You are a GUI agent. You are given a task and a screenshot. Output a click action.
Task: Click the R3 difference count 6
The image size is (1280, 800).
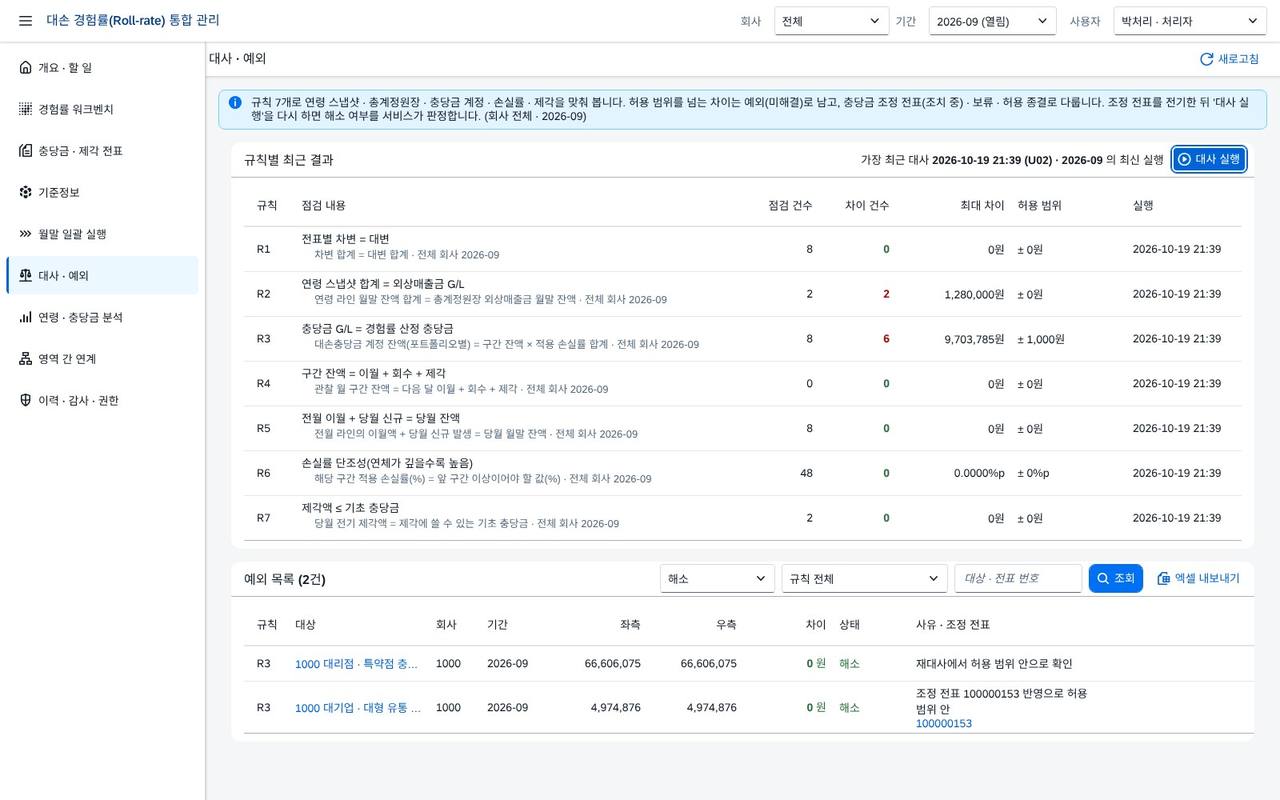click(x=886, y=339)
